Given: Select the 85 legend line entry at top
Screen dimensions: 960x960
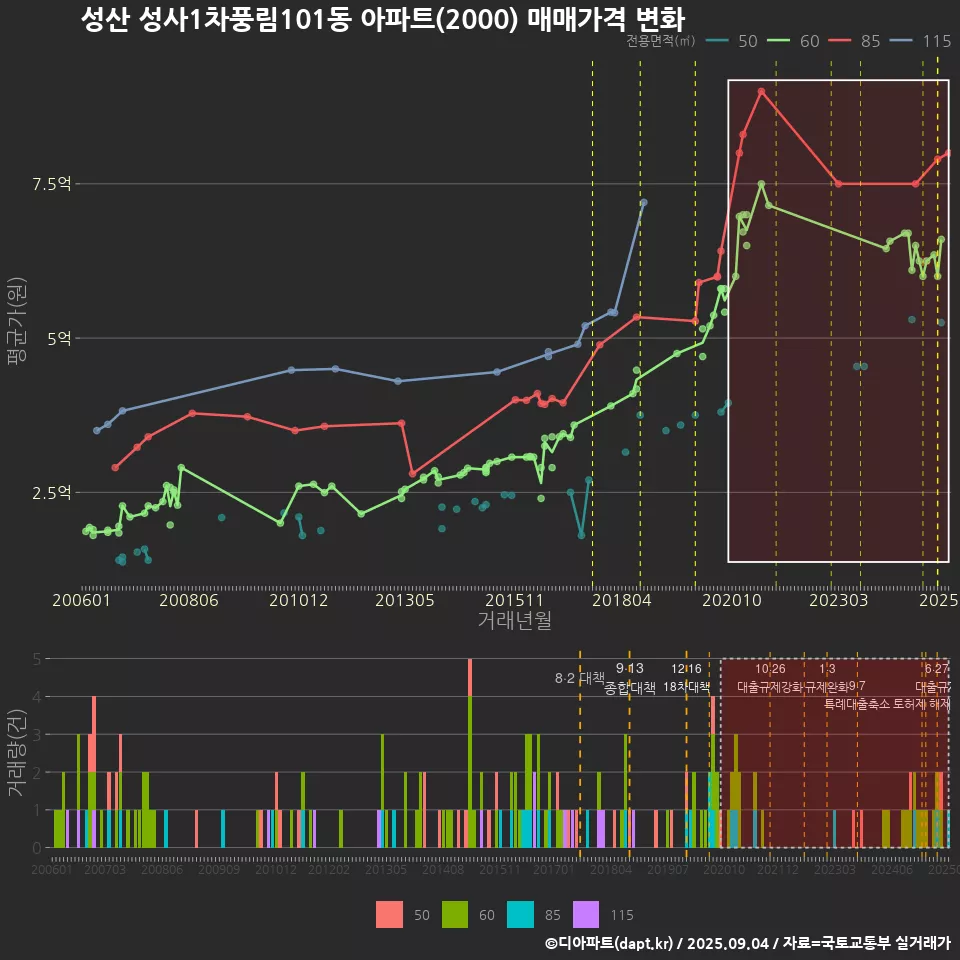Looking at the screenshot, I should coord(855,41).
